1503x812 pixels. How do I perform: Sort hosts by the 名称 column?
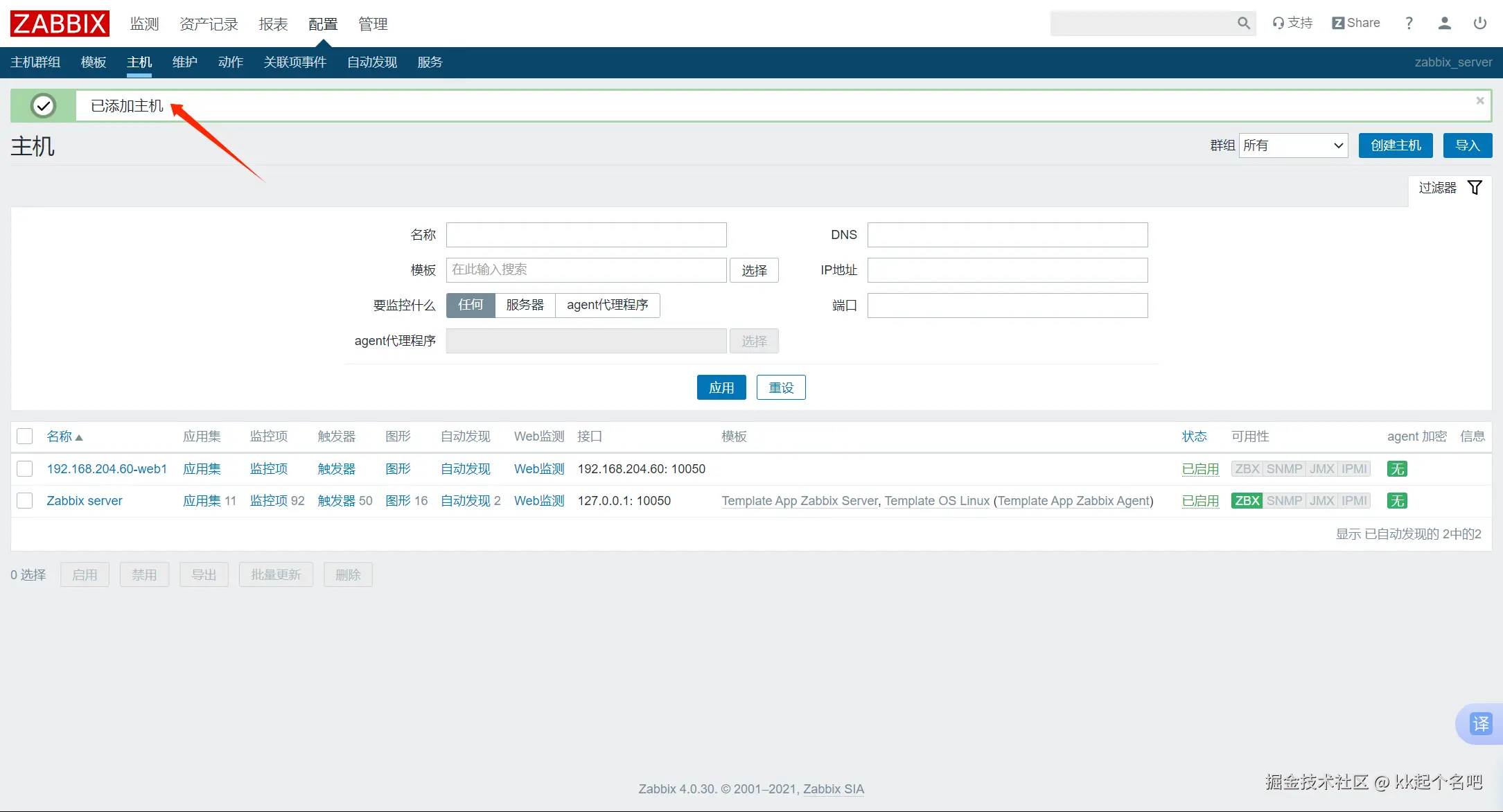point(60,436)
